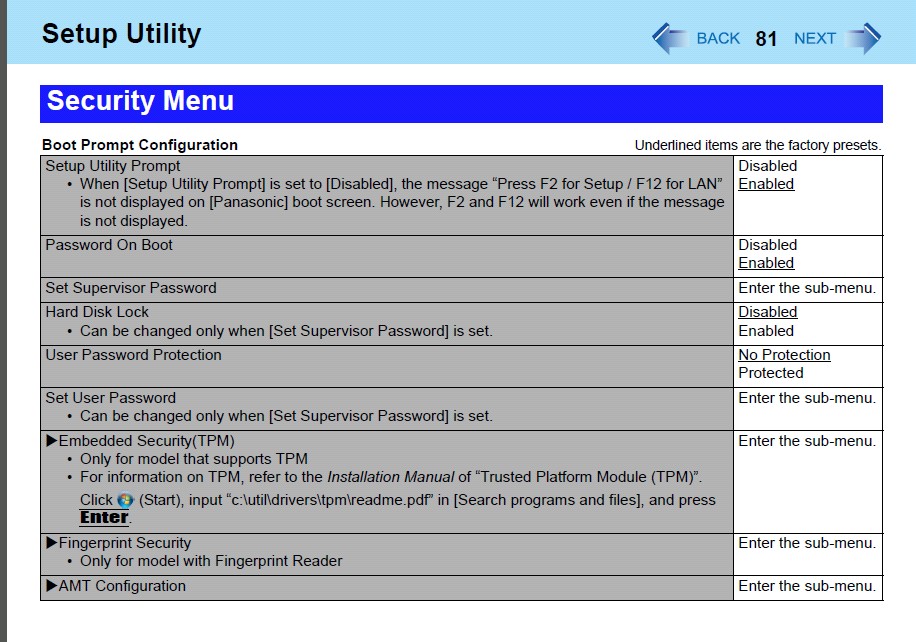
Task: Click the Boot Prompt Configuration heading
Action: [x=140, y=145]
